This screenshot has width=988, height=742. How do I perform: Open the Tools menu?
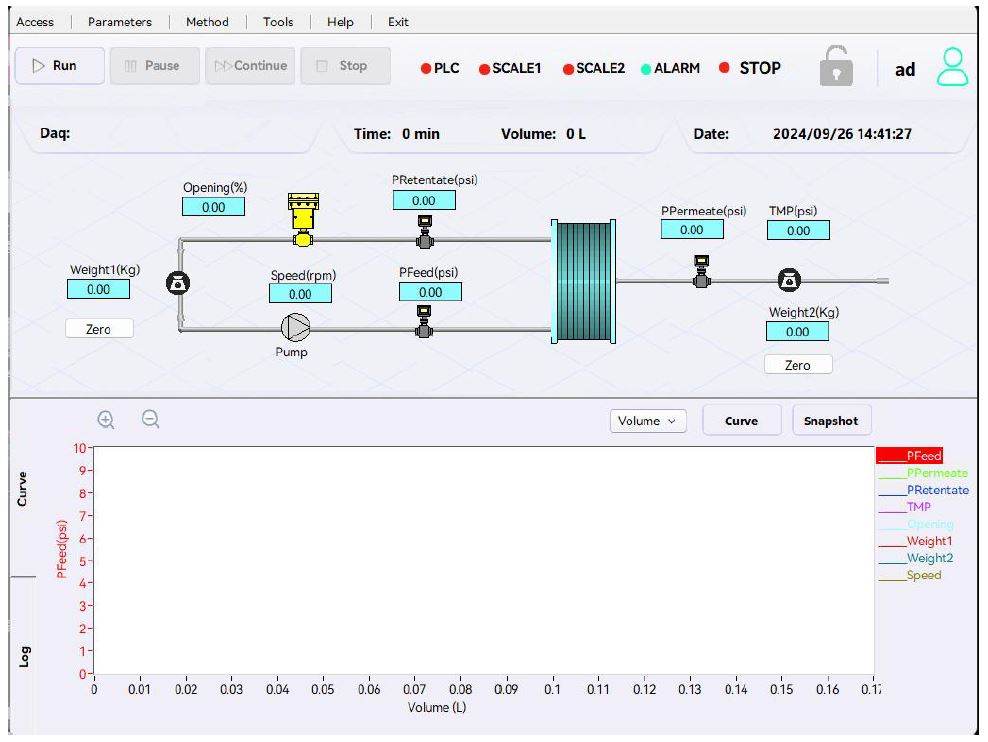pyautogui.click(x=278, y=22)
